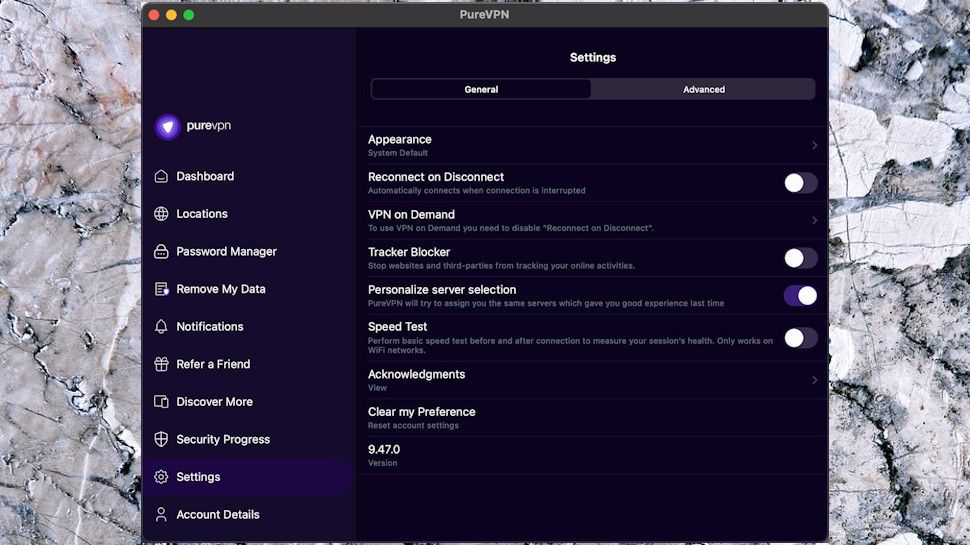Close the PureVPN window
Image resolution: width=970 pixels, height=545 pixels.
coord(154,15)
